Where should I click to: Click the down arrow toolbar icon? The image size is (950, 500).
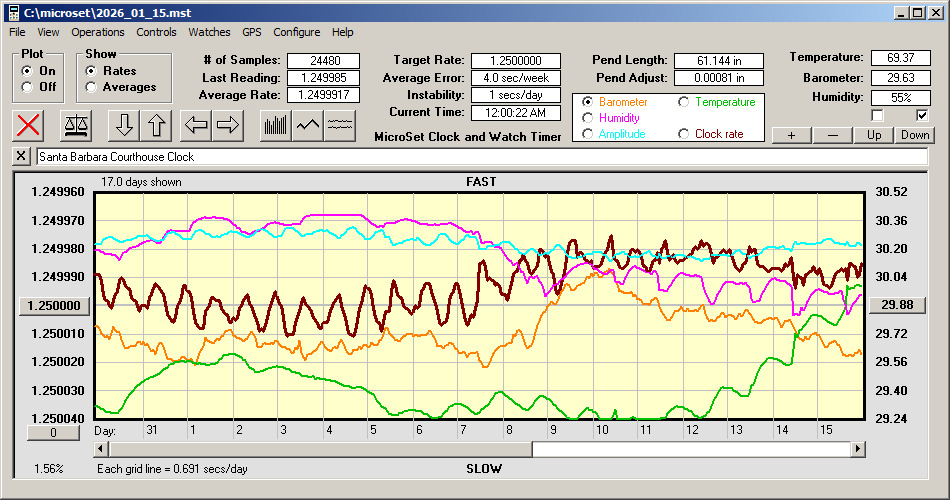pyautogui.click(x=123, y=125)
